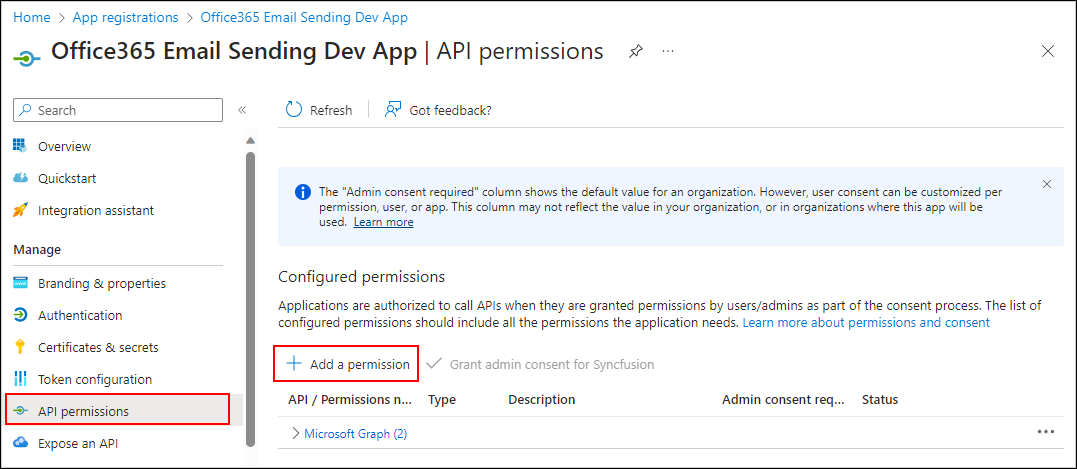
Task: Select Certificates & secrets menu item
Action: pyautogui.click(x=98, y=347)
